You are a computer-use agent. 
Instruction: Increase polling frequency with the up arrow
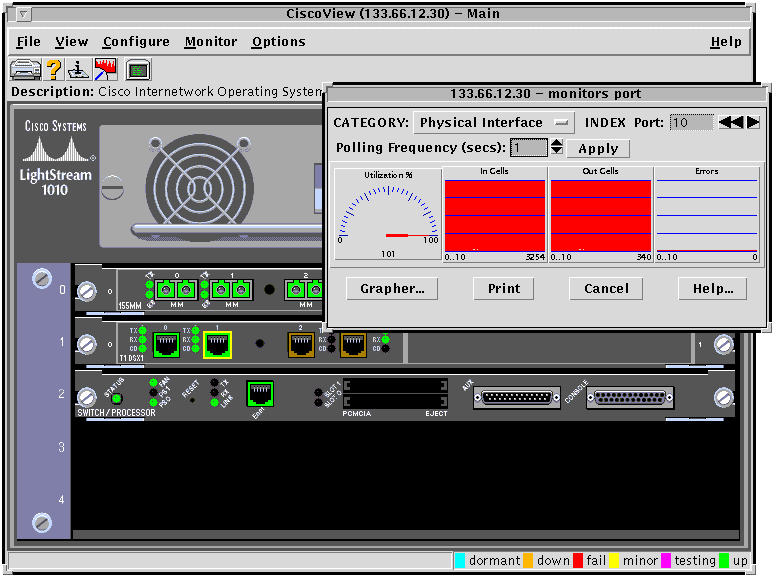click(x=556, y=142)
